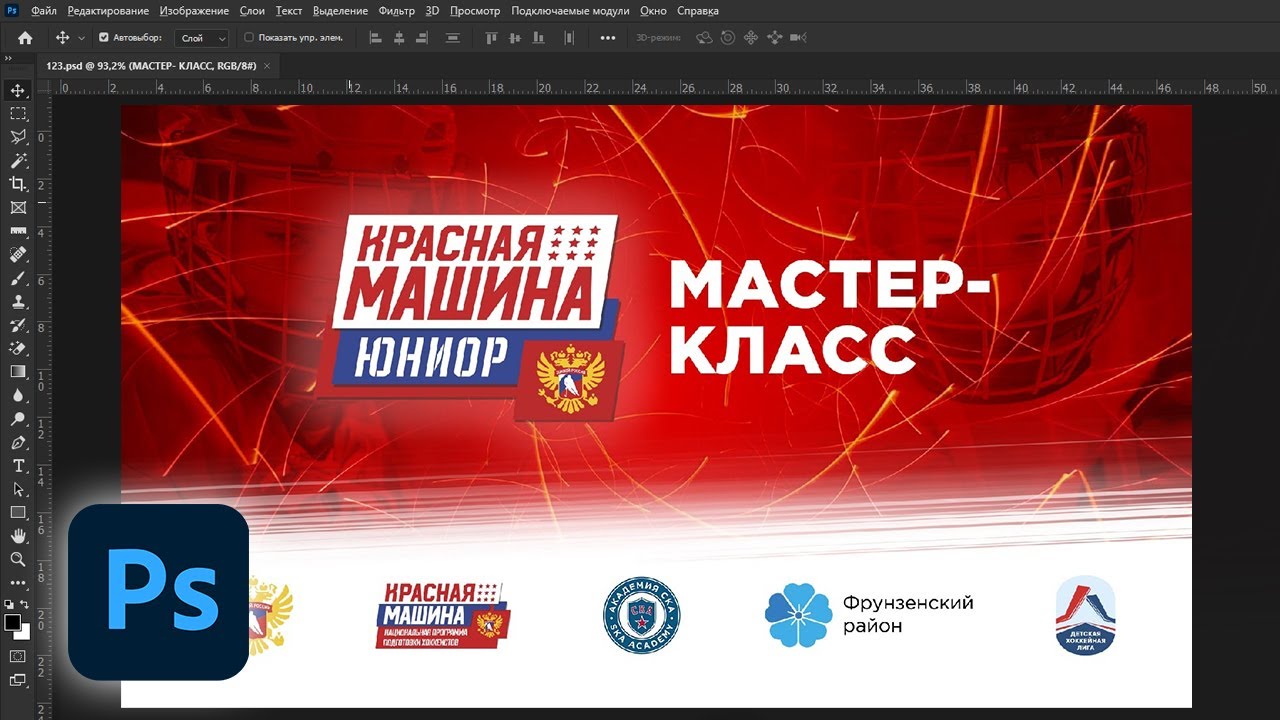Distribute layers vertically
The width and height of the screenshot is (1280, 720).
(x=452, y=38)
